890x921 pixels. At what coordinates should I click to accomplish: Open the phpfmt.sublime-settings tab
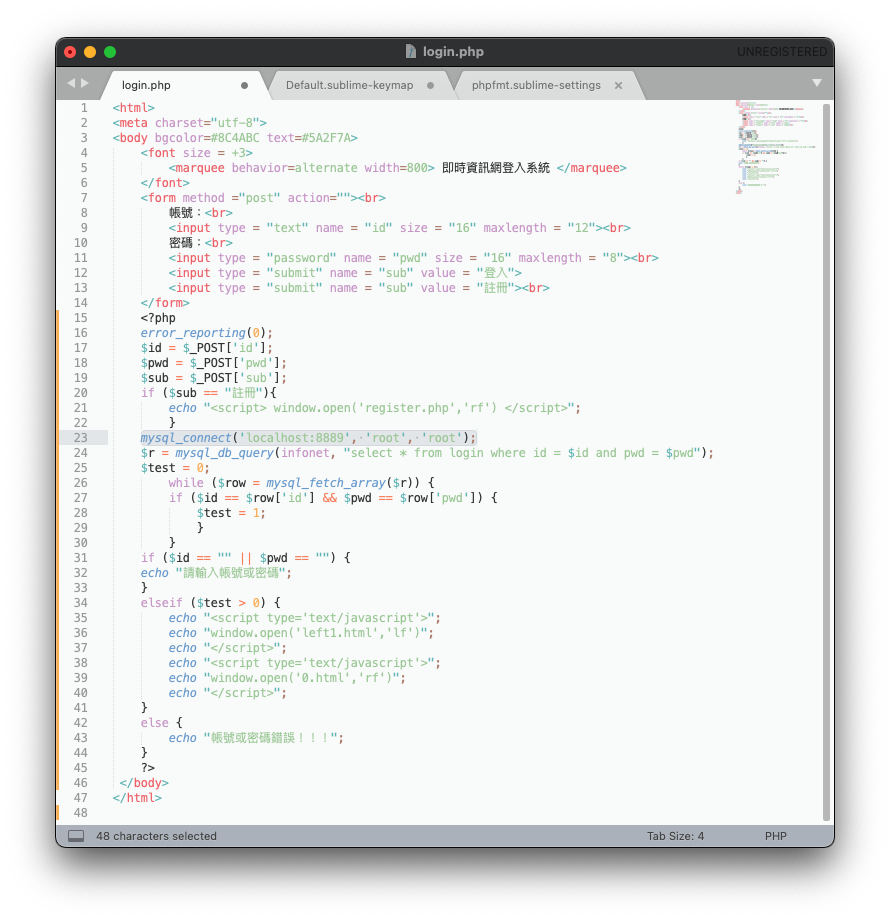(536, 85)
